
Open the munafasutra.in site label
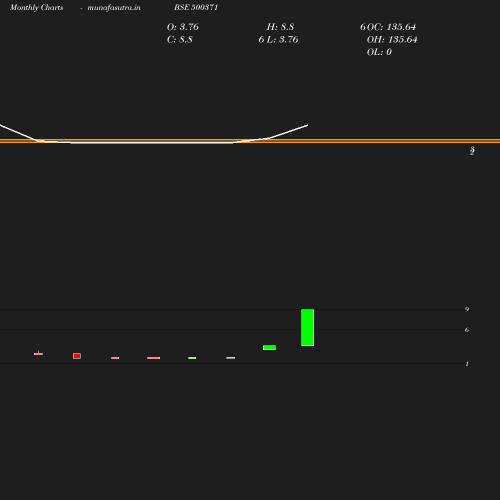[114, 7]
